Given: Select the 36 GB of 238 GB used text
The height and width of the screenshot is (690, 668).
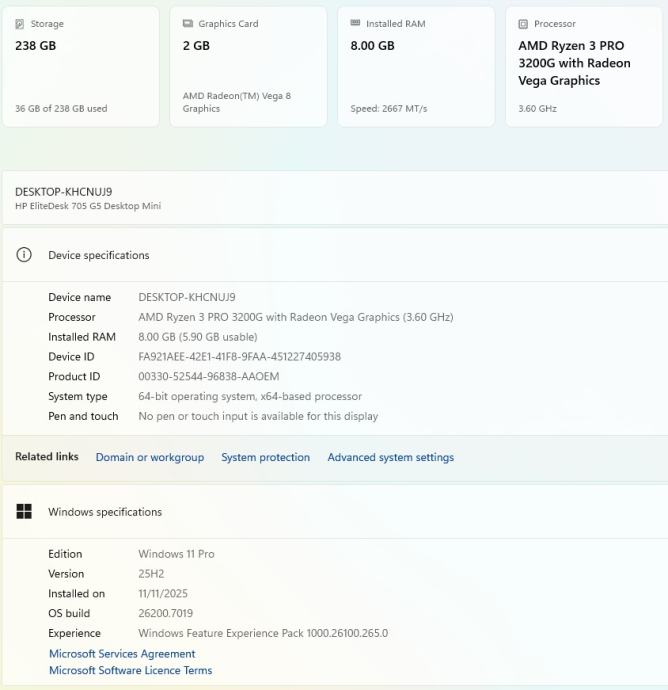Looking at the screenshot, I should pyautogui.click(x=61, y=108).
